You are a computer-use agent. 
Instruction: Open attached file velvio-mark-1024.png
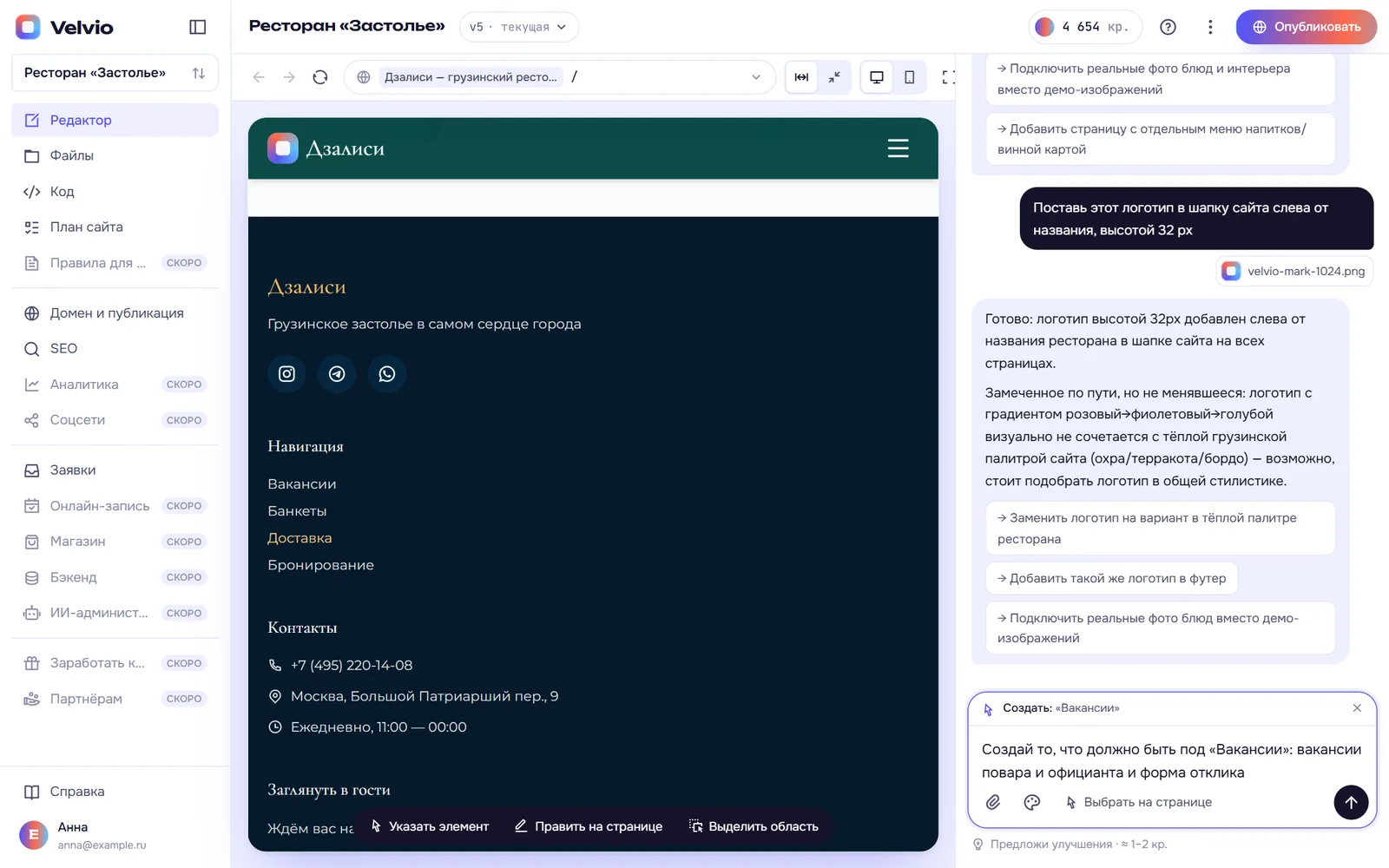pyautogui.click(x=1294, y=271)
